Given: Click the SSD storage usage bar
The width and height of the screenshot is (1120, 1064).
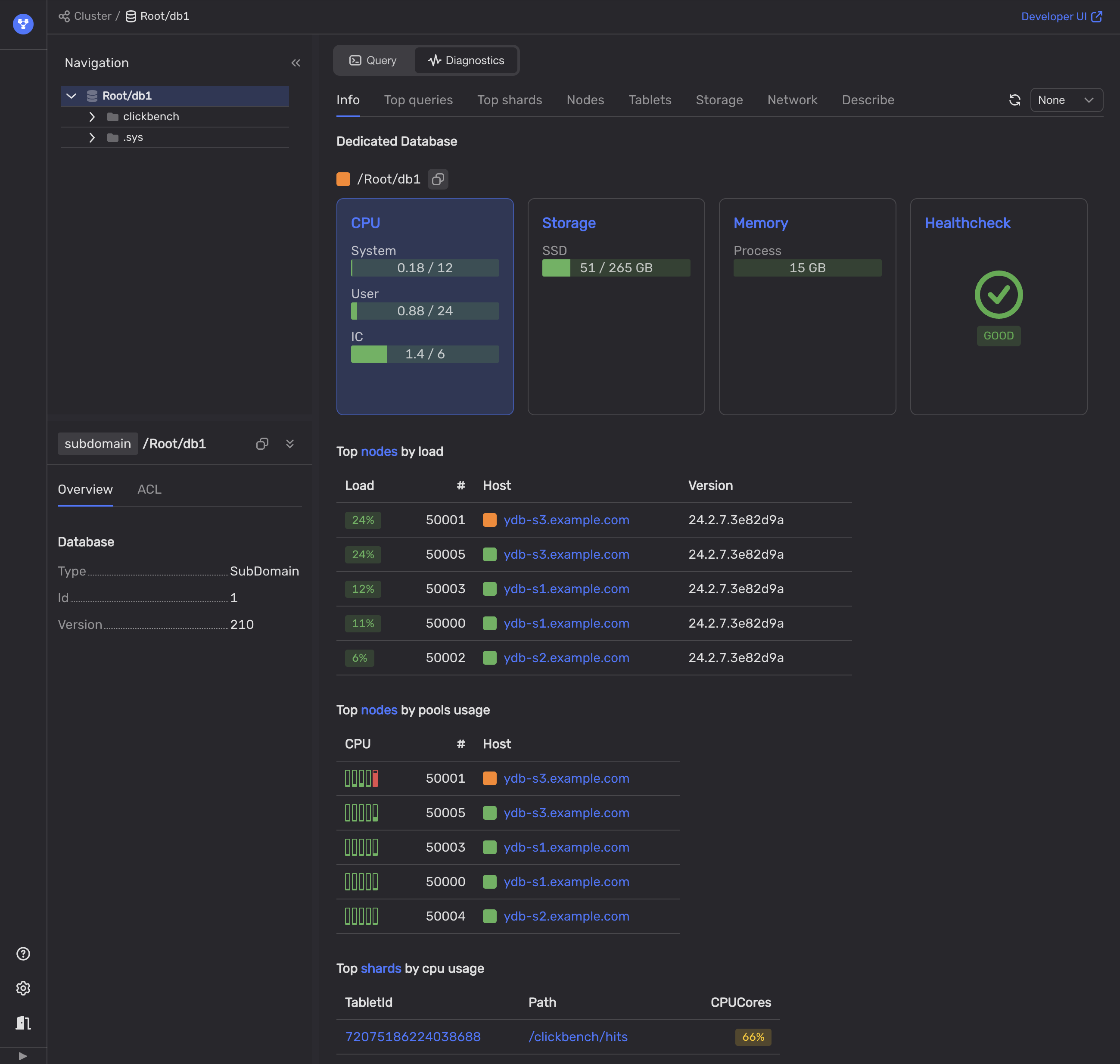Looking at the screenshot, I should click(x=616, y=268).
